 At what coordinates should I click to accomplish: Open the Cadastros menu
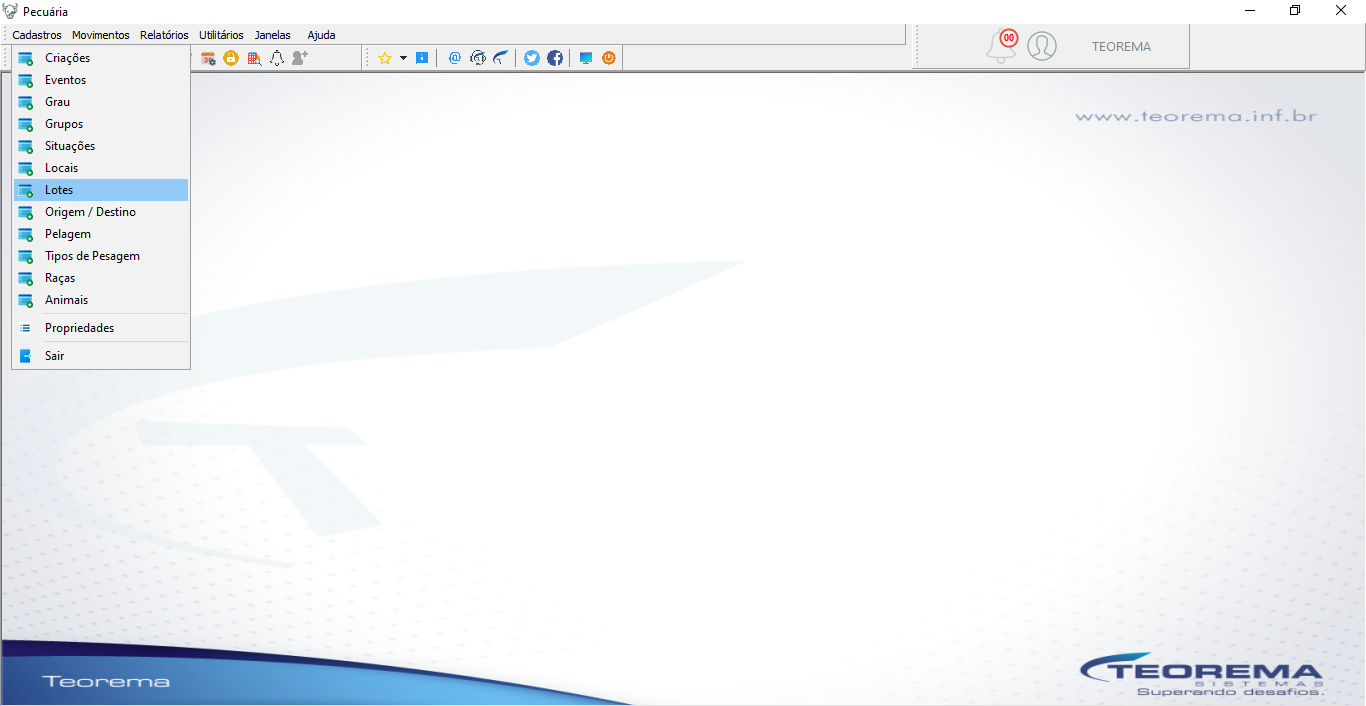click(37, 35)
